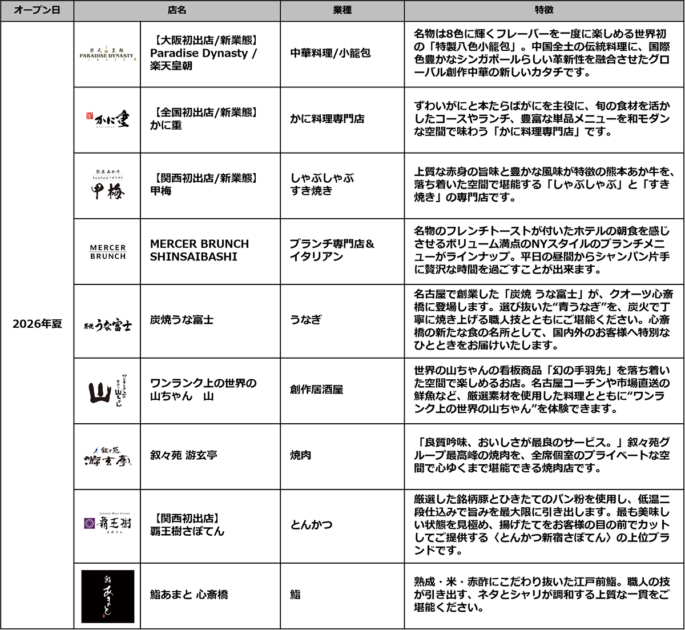Click the 覇王樹 purple logo
Screen dimensions: 685x630
click(x=108, y=524)
